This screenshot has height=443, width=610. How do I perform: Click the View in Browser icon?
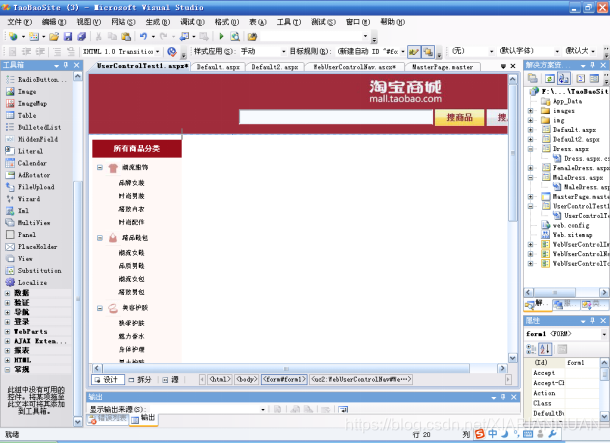click(235, 37)
